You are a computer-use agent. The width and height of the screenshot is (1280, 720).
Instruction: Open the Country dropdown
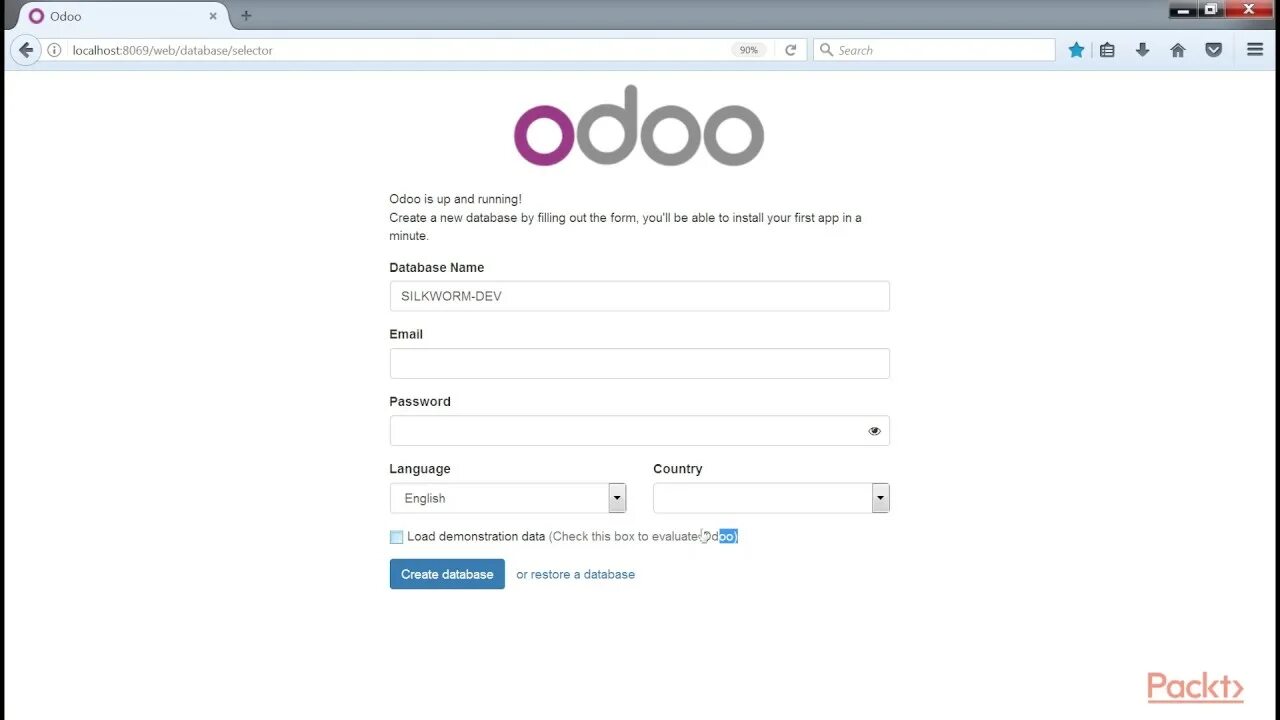coord(771,498)
